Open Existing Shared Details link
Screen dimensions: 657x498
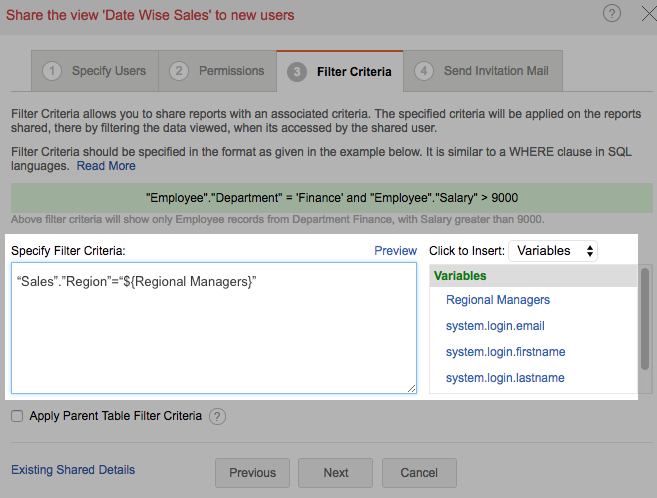73,470
